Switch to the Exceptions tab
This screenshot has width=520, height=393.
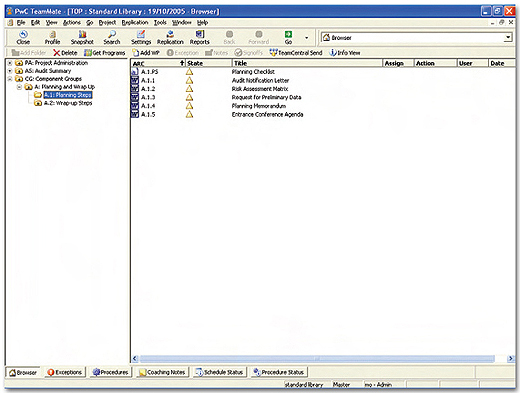(65, 372)
